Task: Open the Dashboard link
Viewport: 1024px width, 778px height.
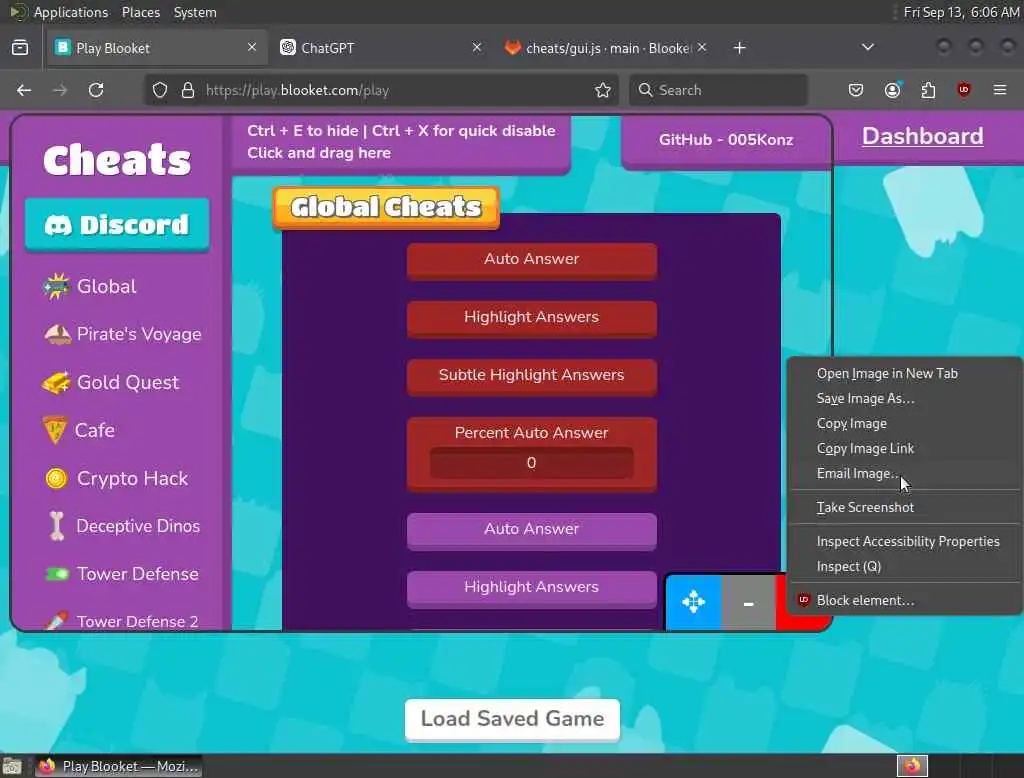Action: coord(922,136)
